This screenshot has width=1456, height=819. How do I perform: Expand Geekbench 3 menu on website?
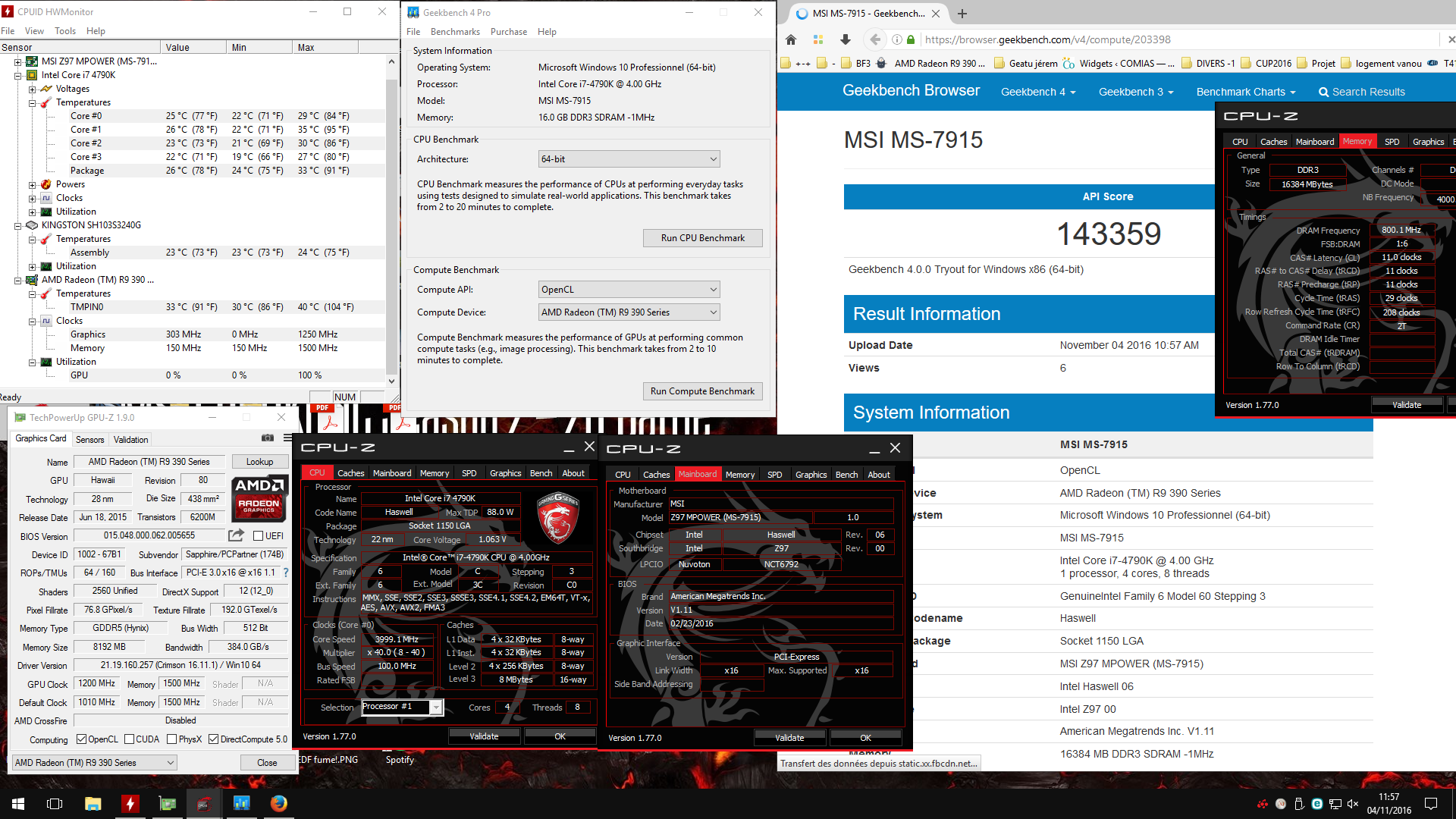tap(1136, 92)
